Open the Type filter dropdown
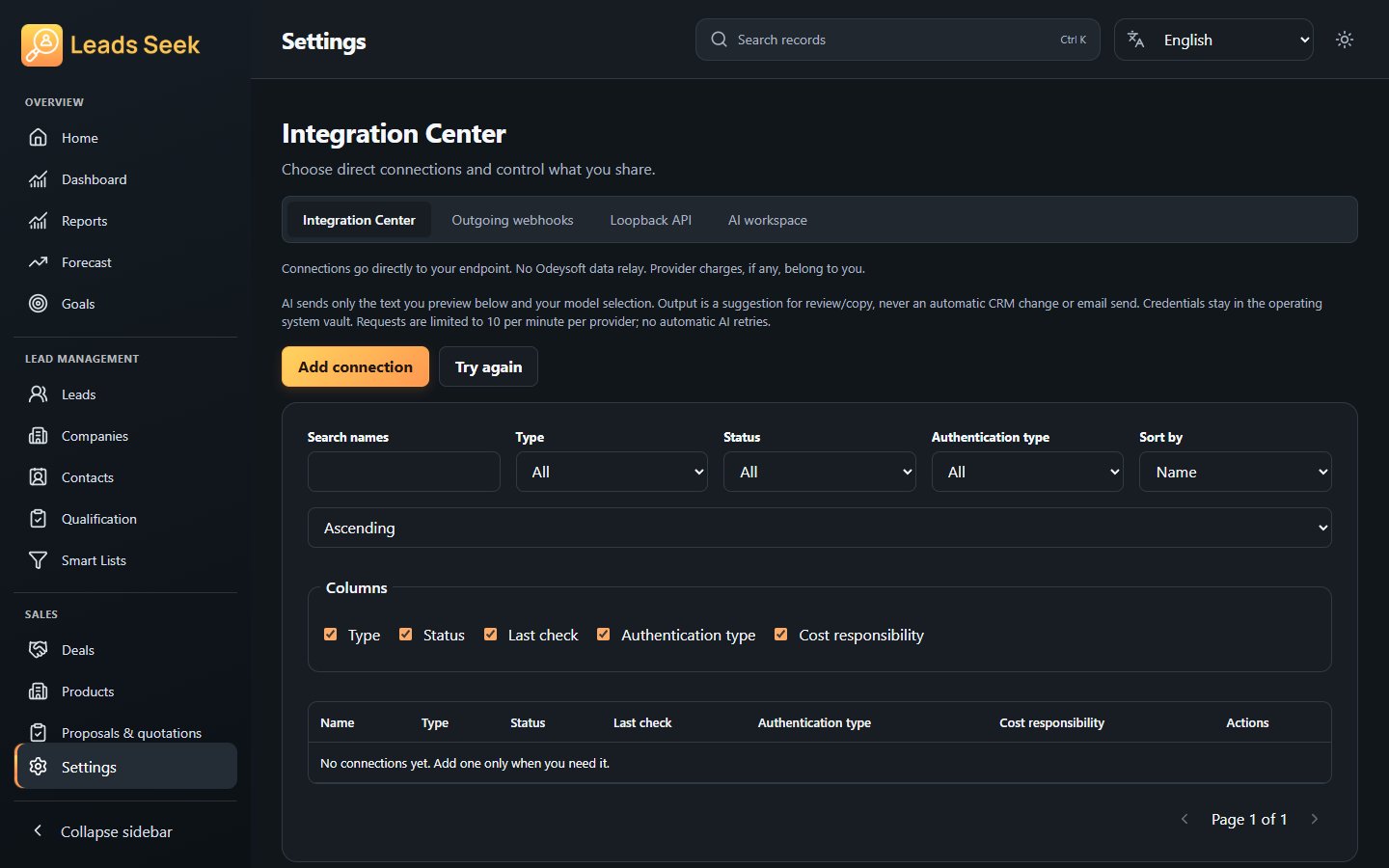This screenshot has height=868, width=1389. coord(612,472)
